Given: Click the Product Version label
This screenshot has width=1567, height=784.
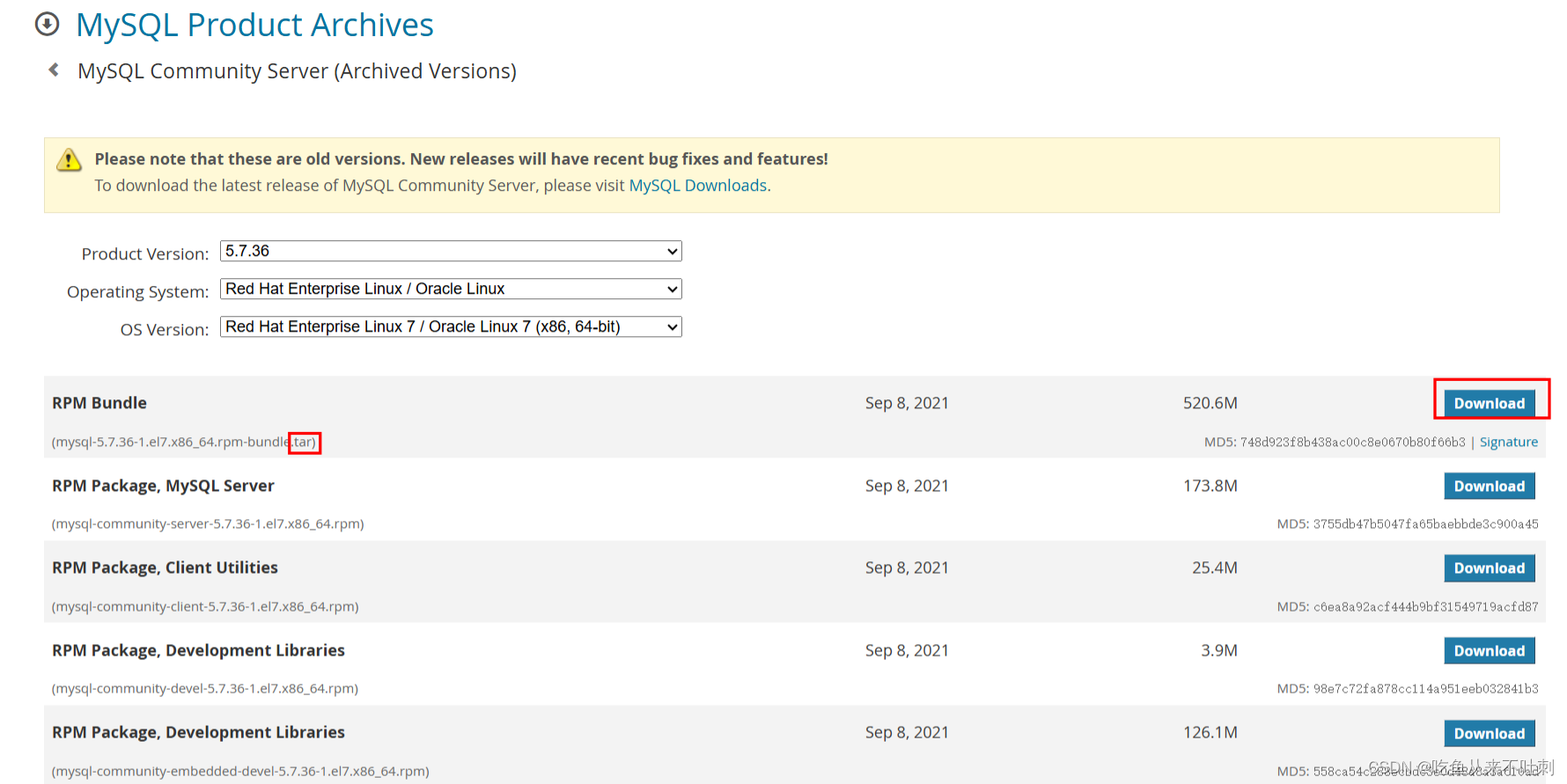Looking at the screenshot, I should click(x=145, y=254).
